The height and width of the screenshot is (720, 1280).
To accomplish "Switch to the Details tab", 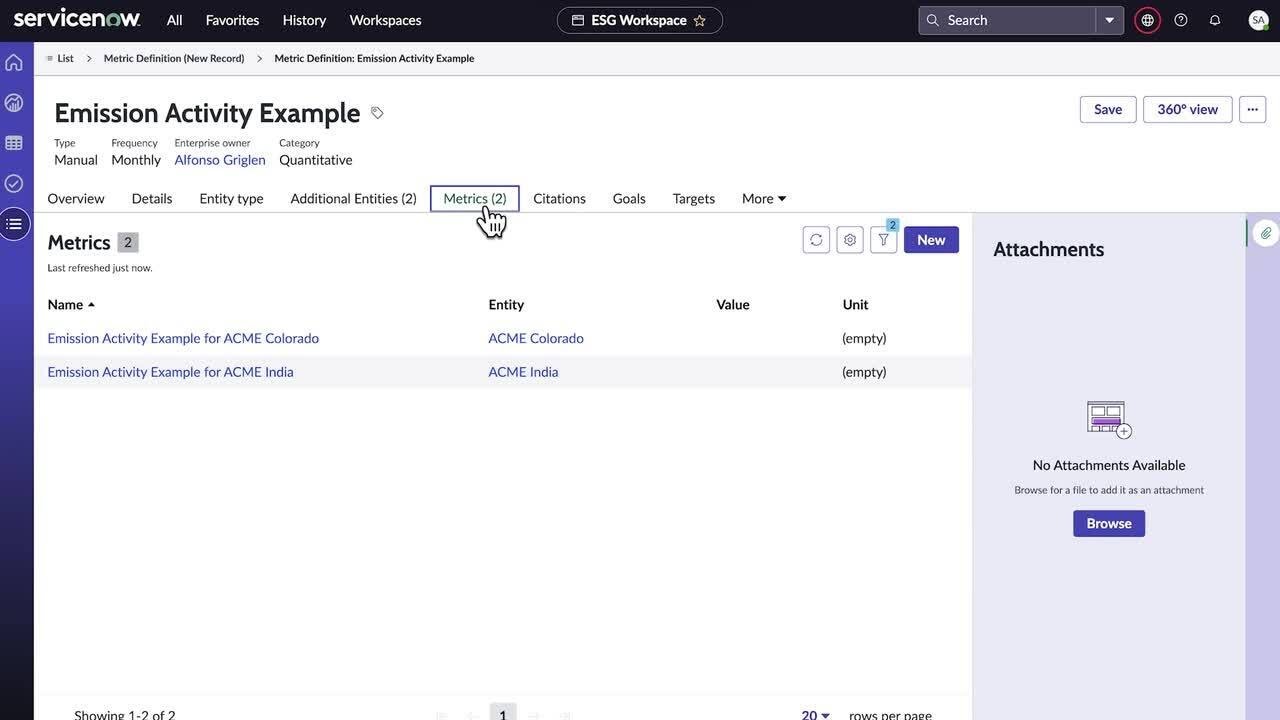I will (152, 198).
